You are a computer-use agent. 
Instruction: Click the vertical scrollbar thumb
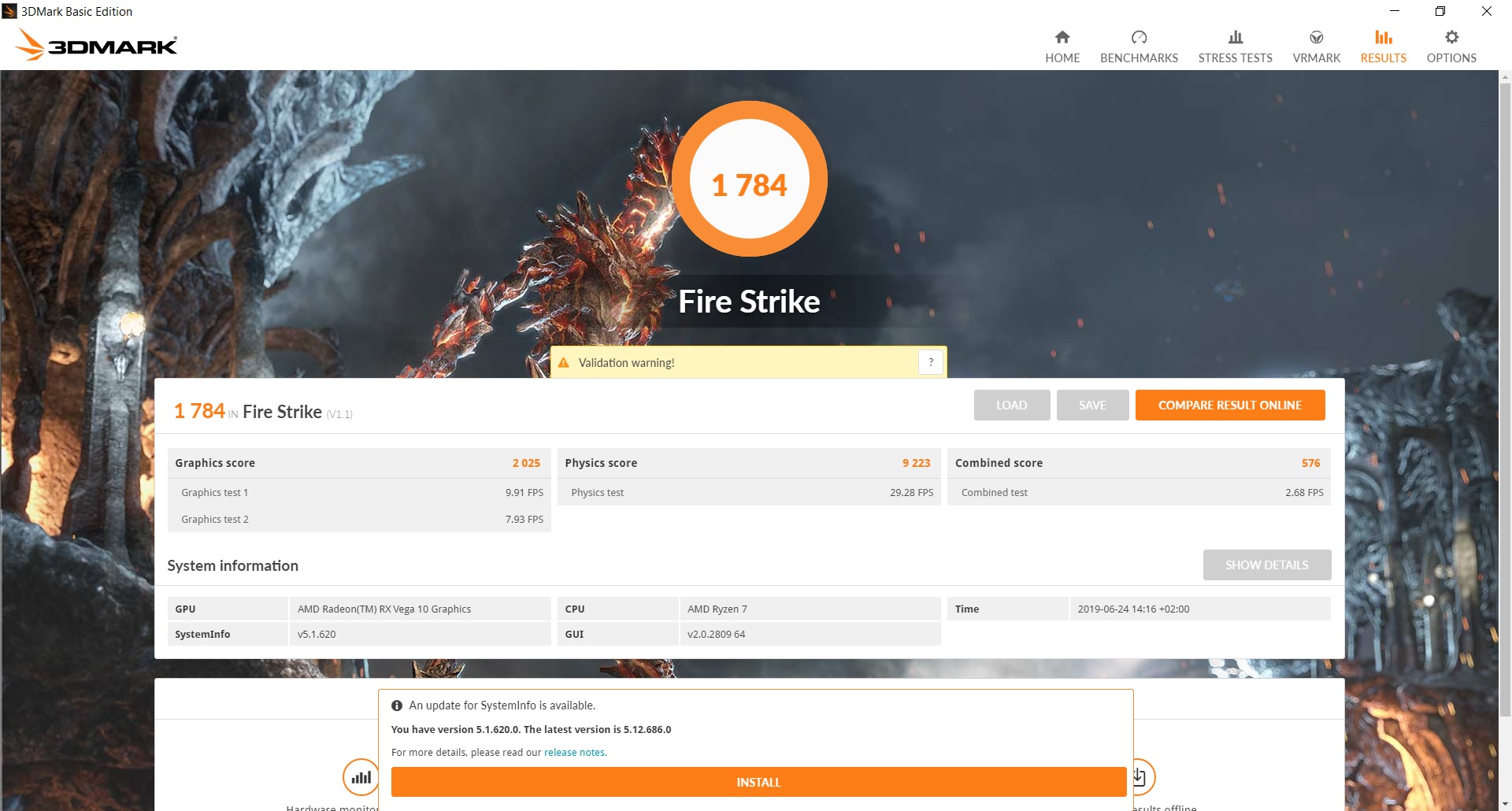click(x=1505, y=400)
